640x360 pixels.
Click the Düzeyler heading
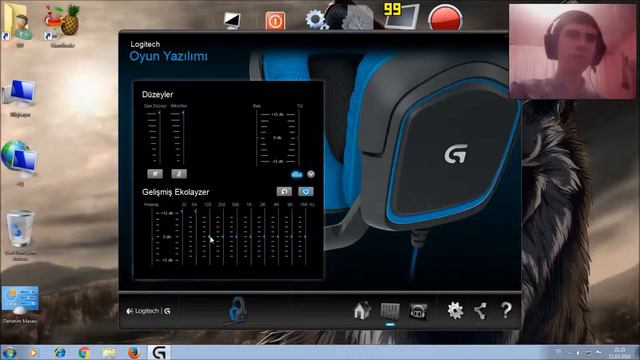158,95
